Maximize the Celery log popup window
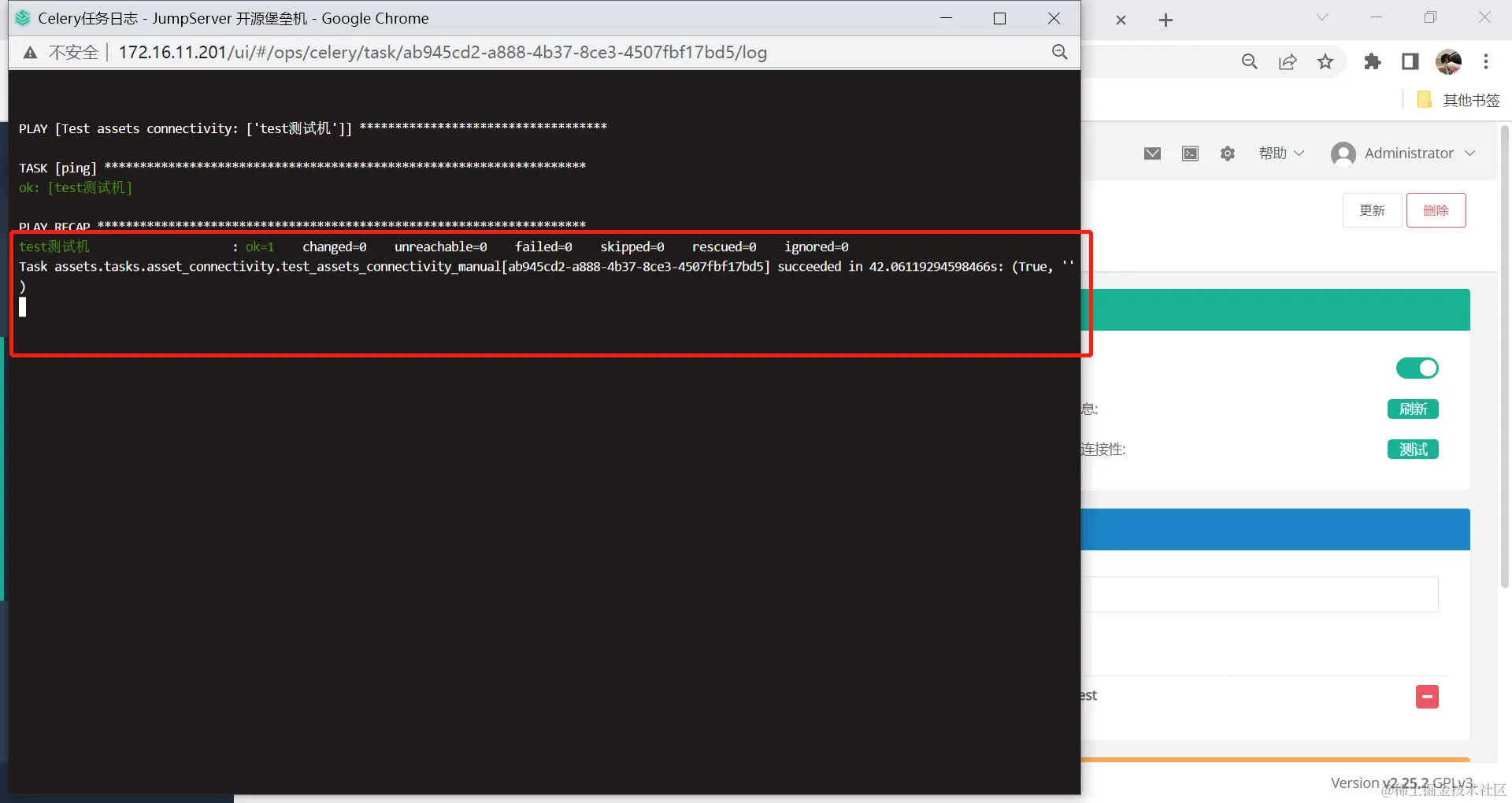1512x803 pixels. coord(1000,18)
